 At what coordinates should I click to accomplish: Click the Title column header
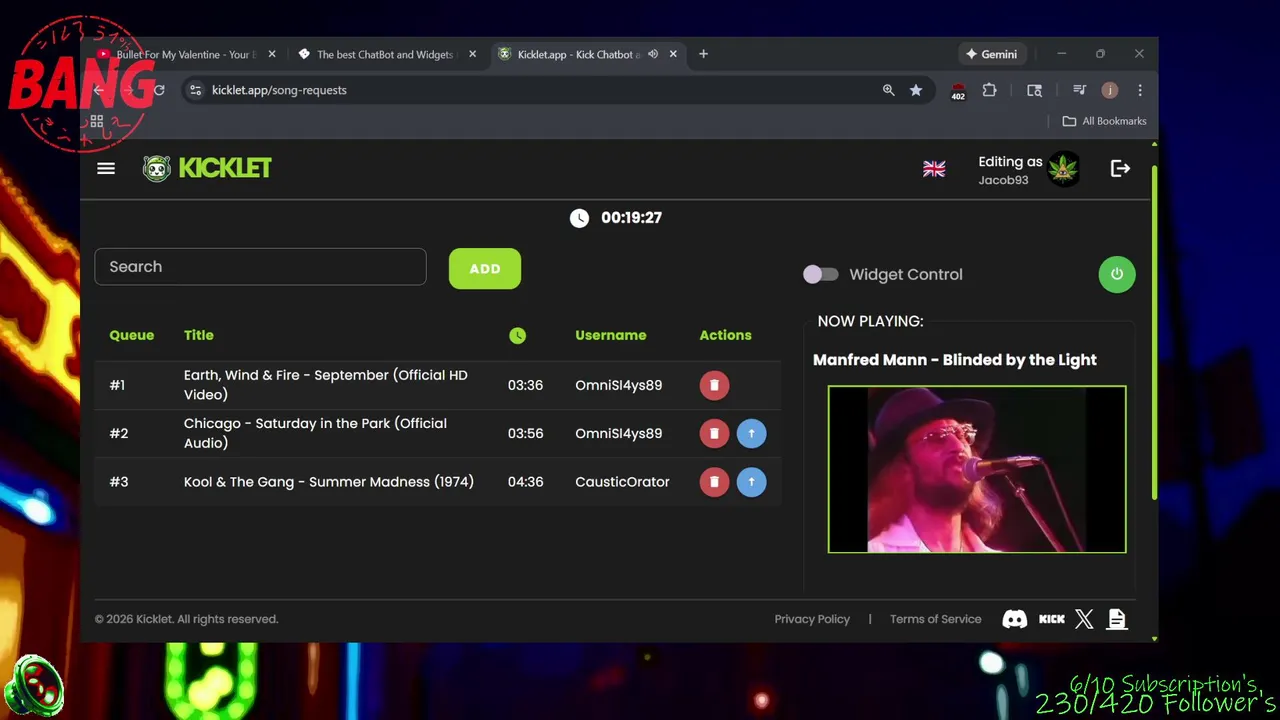point(198,335)
